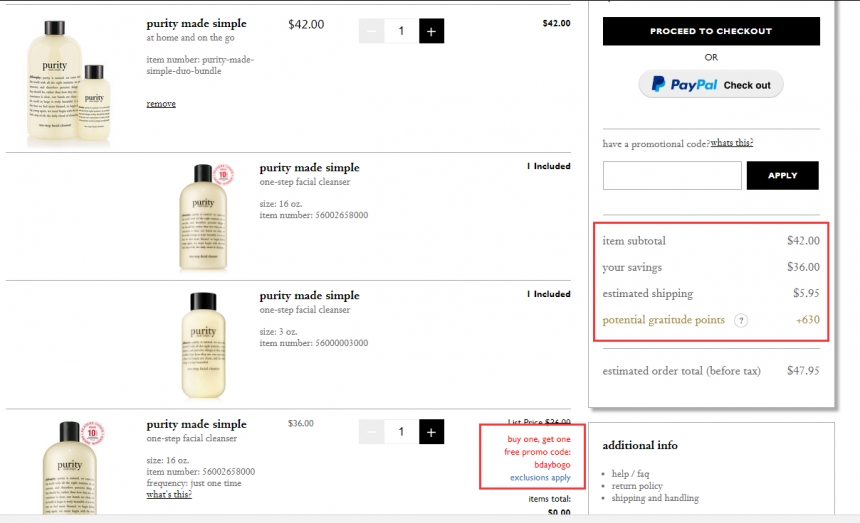860x523 pixels.
Task: Decrease quantity of the $36.00 facial cleanser
Action: pyautogui.click(x=371, y=432)
